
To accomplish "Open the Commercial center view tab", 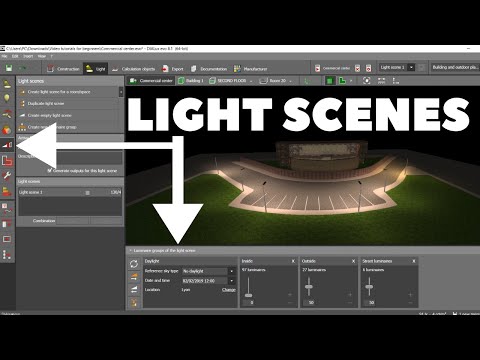I will coord(151,81).
